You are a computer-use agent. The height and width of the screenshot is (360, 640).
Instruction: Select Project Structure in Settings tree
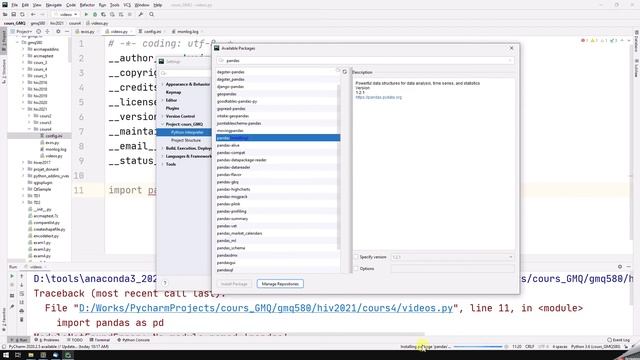coord(186,140)
